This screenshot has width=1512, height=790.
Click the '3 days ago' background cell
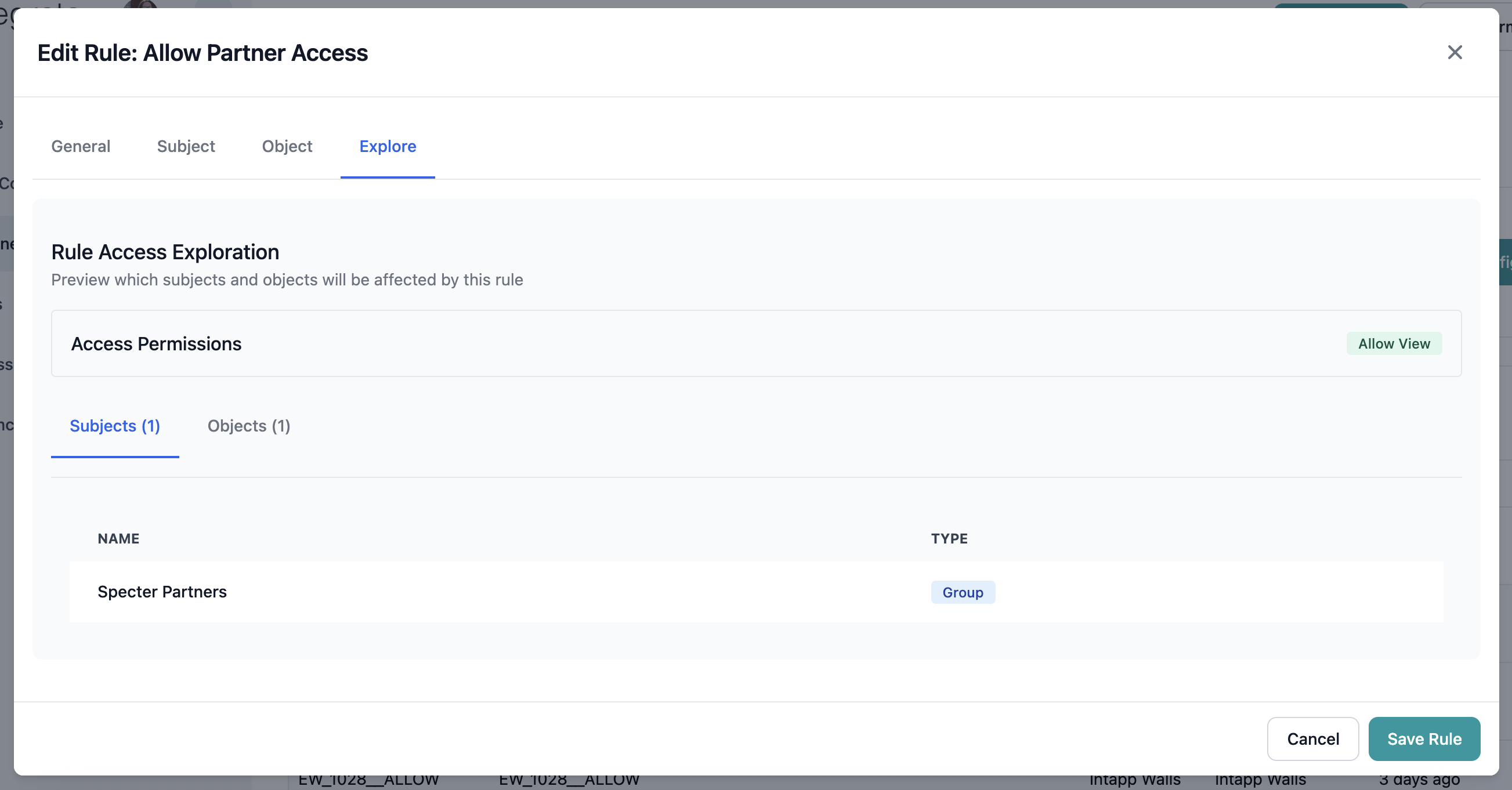[x=1419, y=781]
